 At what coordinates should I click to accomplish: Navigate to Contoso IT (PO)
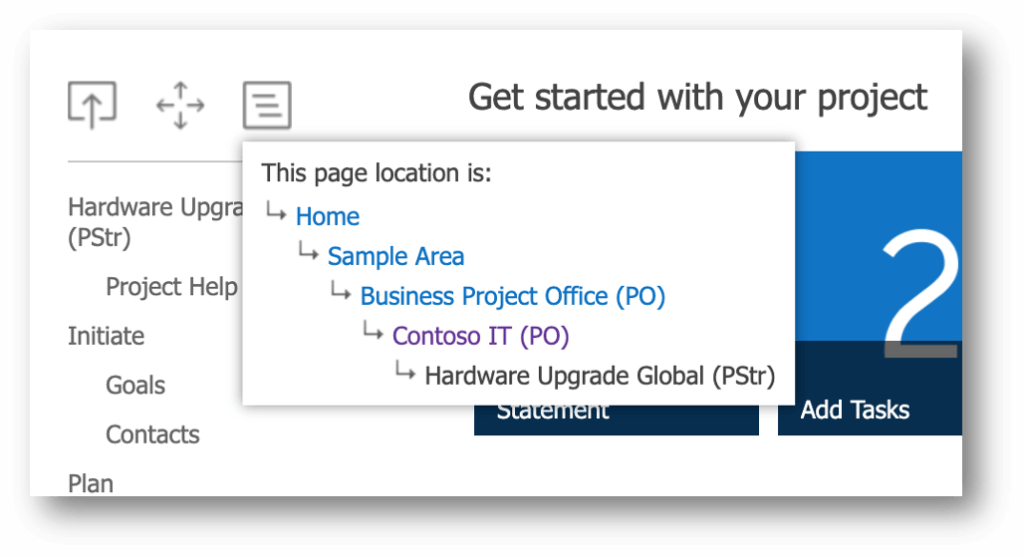click(480, 336)
